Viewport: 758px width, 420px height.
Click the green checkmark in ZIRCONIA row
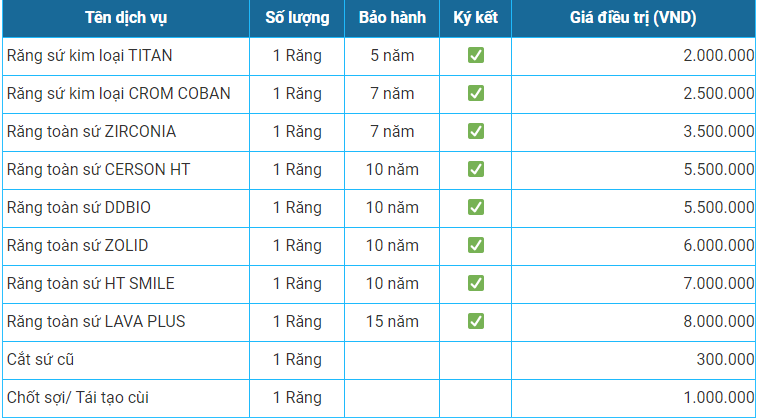click(476, 131)
